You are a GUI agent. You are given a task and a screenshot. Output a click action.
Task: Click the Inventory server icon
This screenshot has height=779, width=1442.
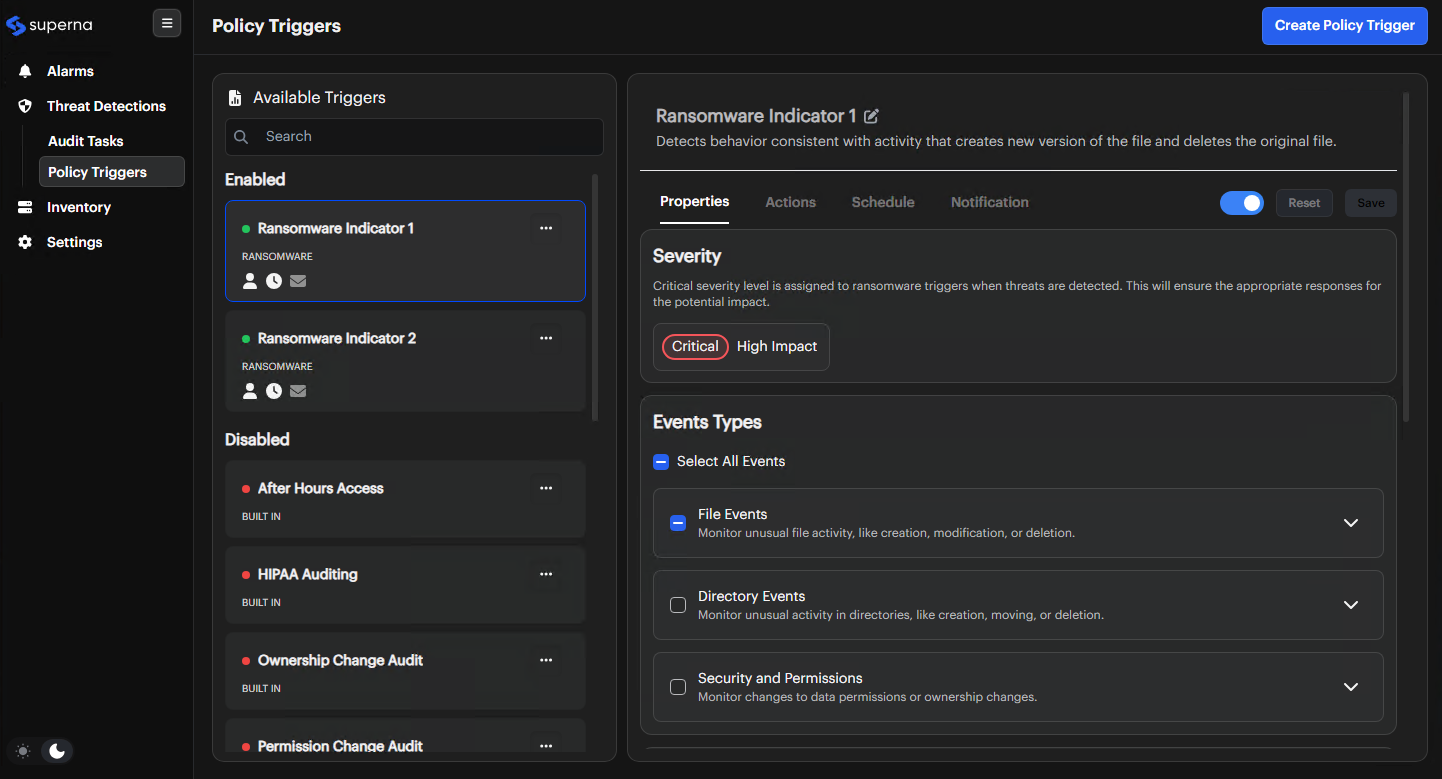pyautogui.click(x=25, y=207)
